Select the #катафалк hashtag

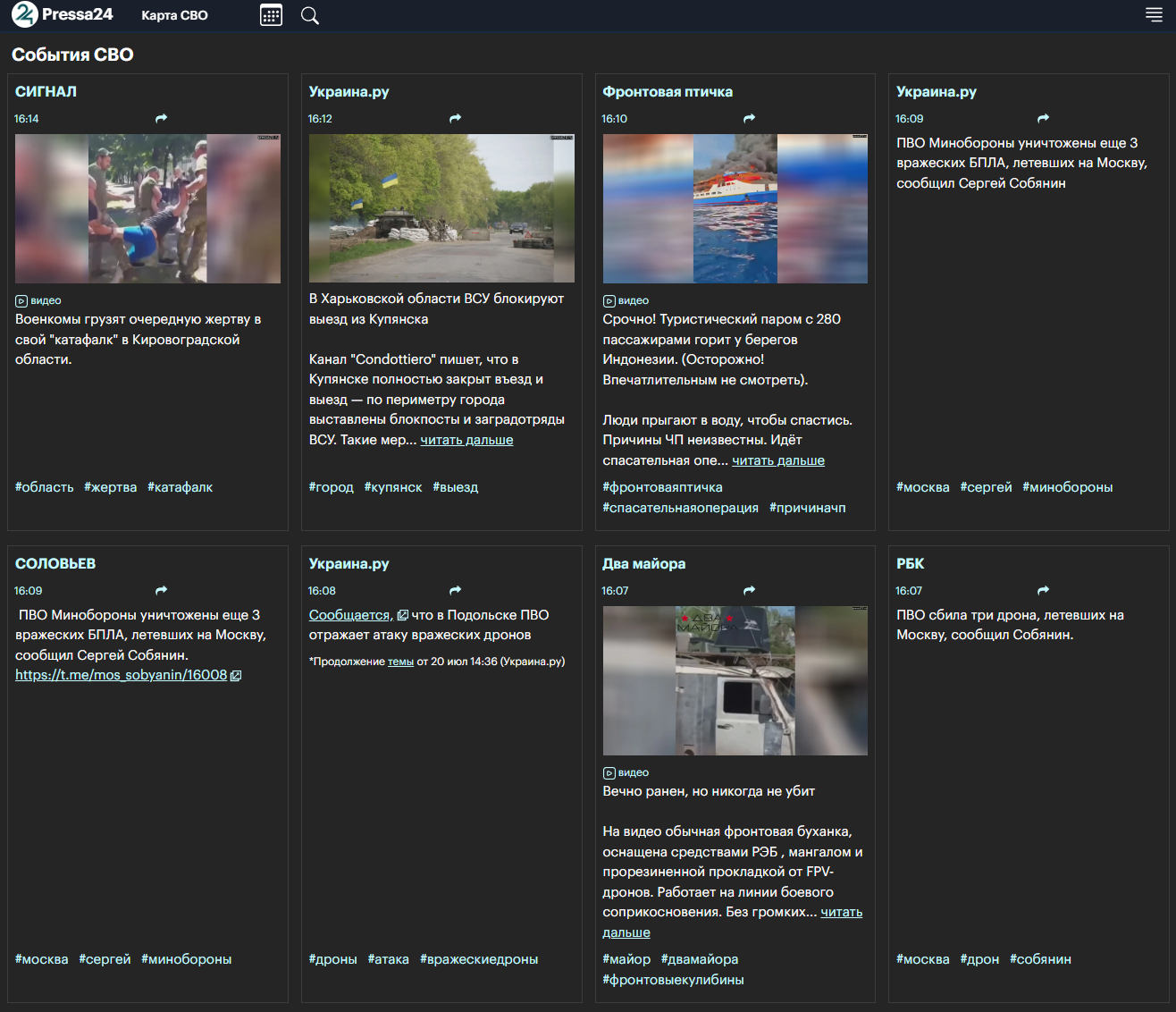point(181,487)
